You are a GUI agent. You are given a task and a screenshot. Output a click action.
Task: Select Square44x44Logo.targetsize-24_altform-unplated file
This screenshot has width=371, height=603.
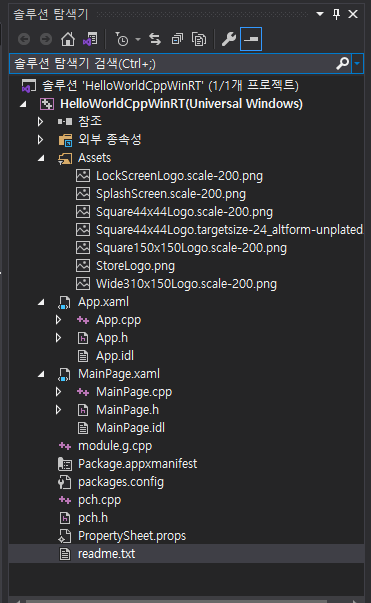point(230,230)
